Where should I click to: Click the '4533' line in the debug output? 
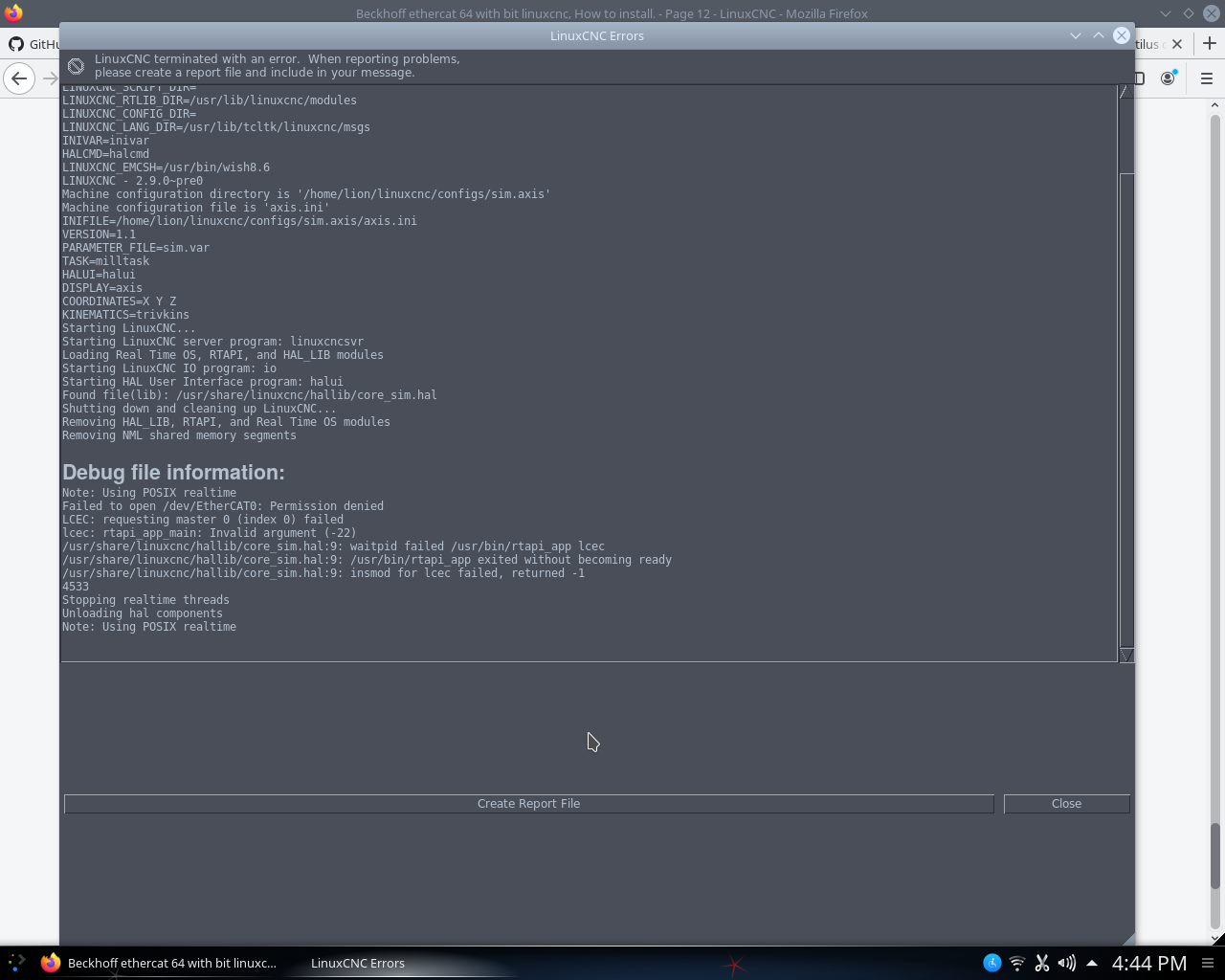(x=76, y=587)
